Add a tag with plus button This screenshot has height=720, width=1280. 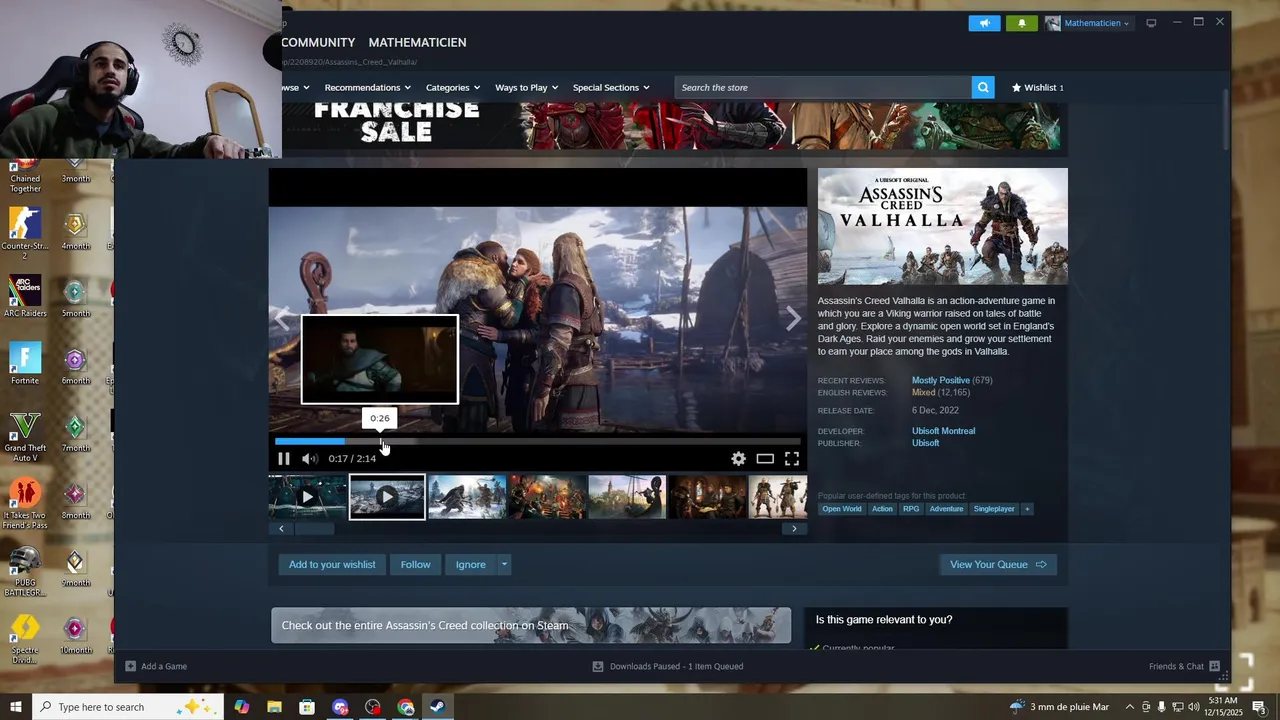click(x=1027, y=509)
